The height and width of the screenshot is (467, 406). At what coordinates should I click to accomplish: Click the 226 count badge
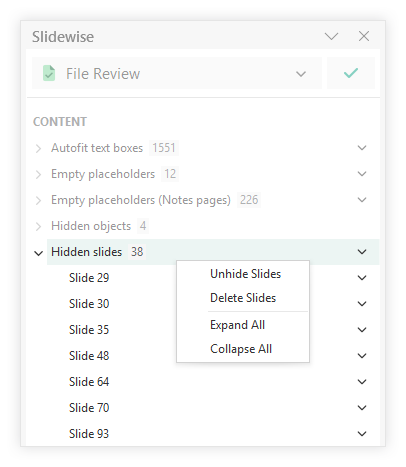tap(249, 200)
